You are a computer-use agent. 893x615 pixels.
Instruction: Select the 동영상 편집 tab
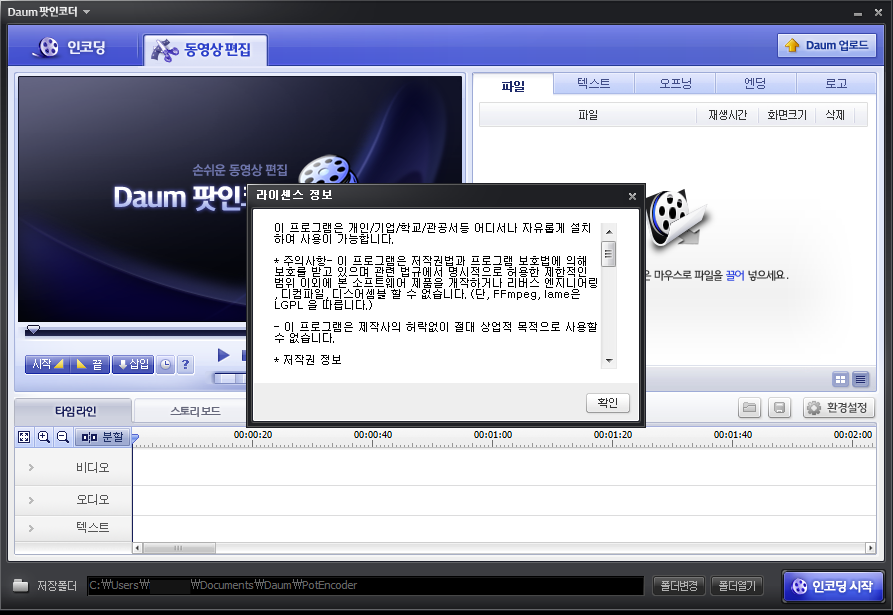[205, 50]
